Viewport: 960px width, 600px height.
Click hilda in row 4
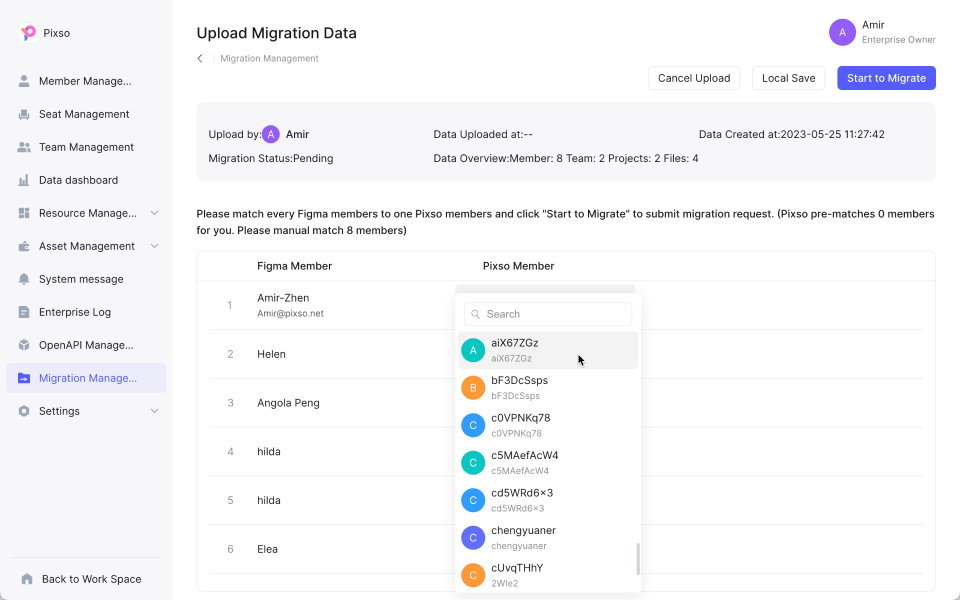click(x=269, y=452)
